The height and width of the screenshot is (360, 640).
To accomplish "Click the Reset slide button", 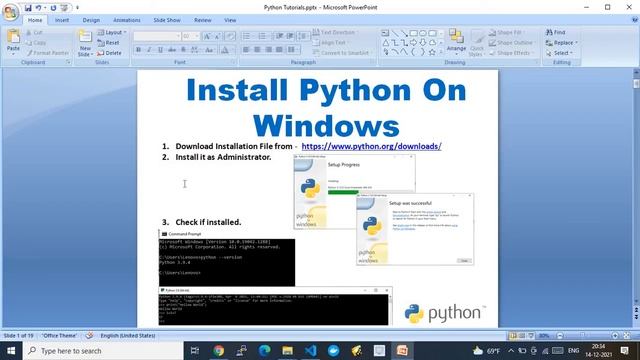I will [x=108, y=42].
